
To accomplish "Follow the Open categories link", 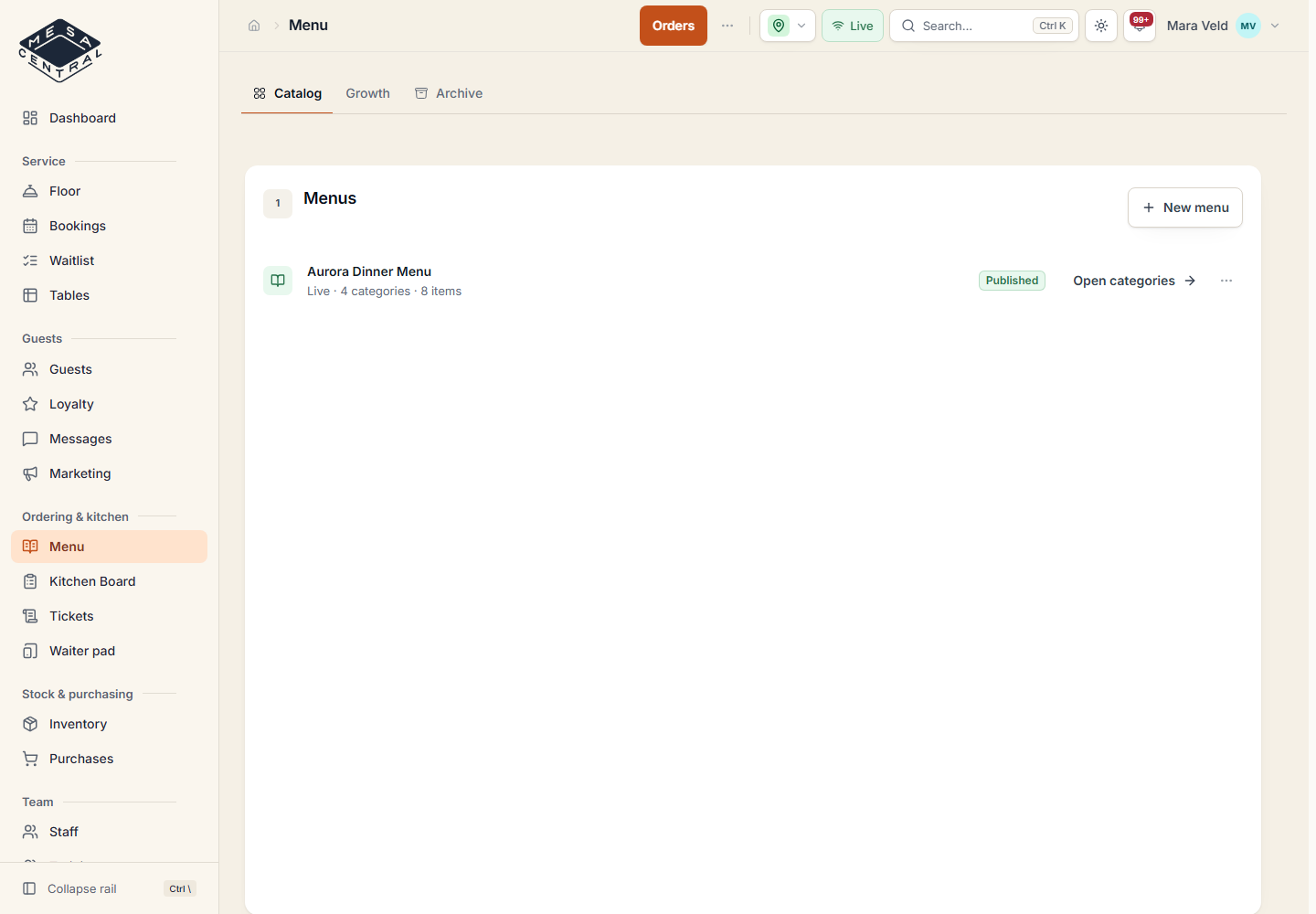I will tap(1134, 281).
